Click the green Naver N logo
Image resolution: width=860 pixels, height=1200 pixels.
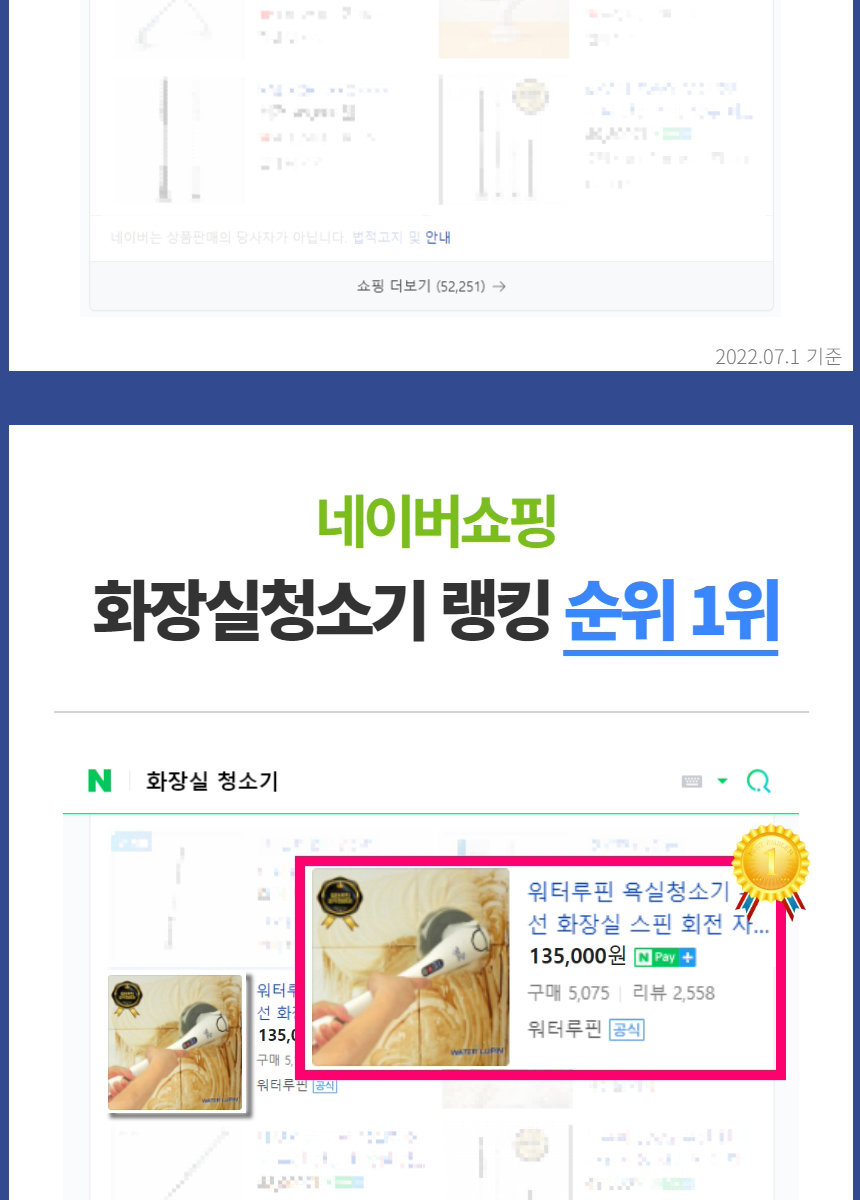(x=99, y=781)
